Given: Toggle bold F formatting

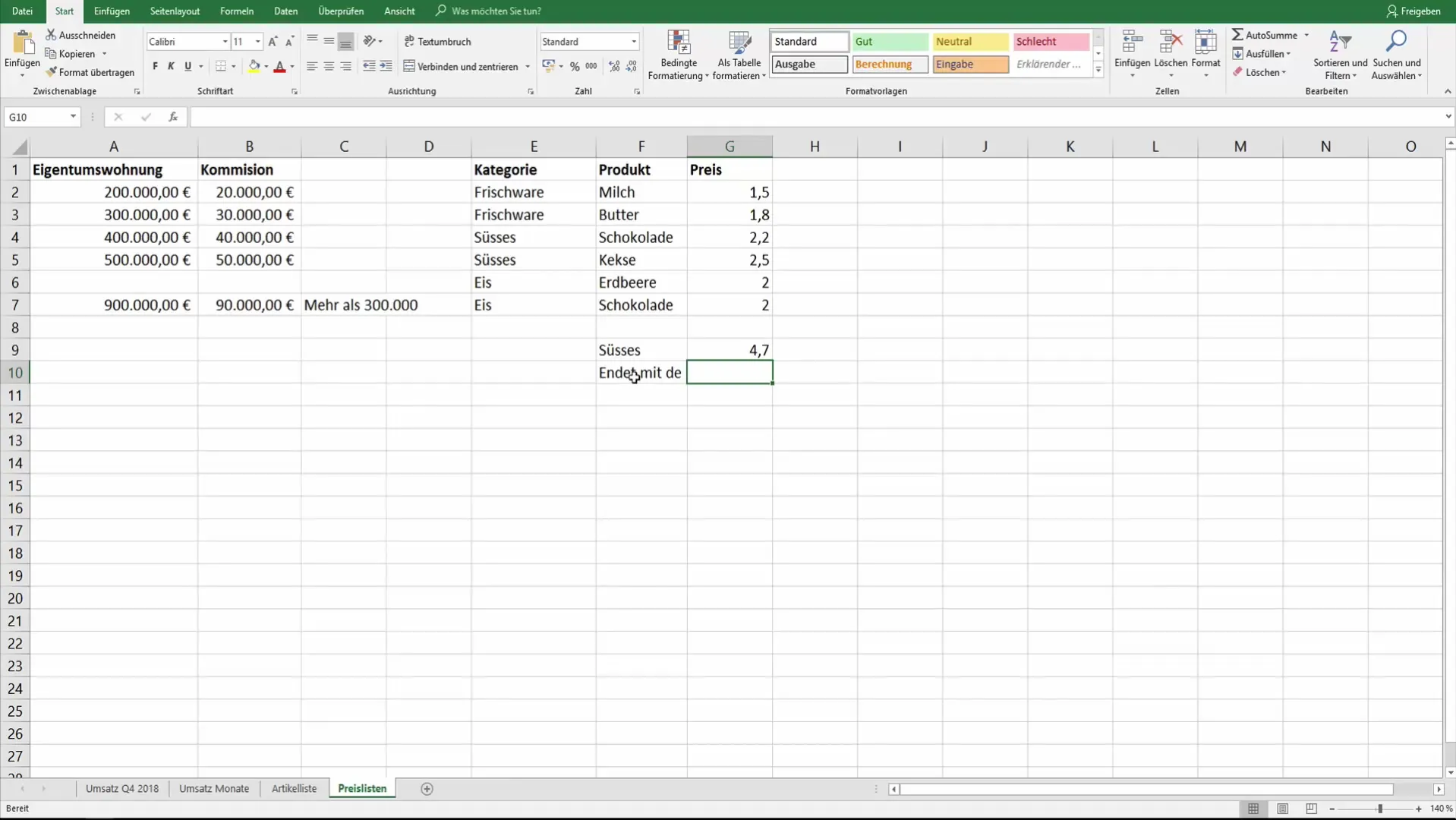Looking at the screenshot, I should pyautogui.click(x=155, y=67).
